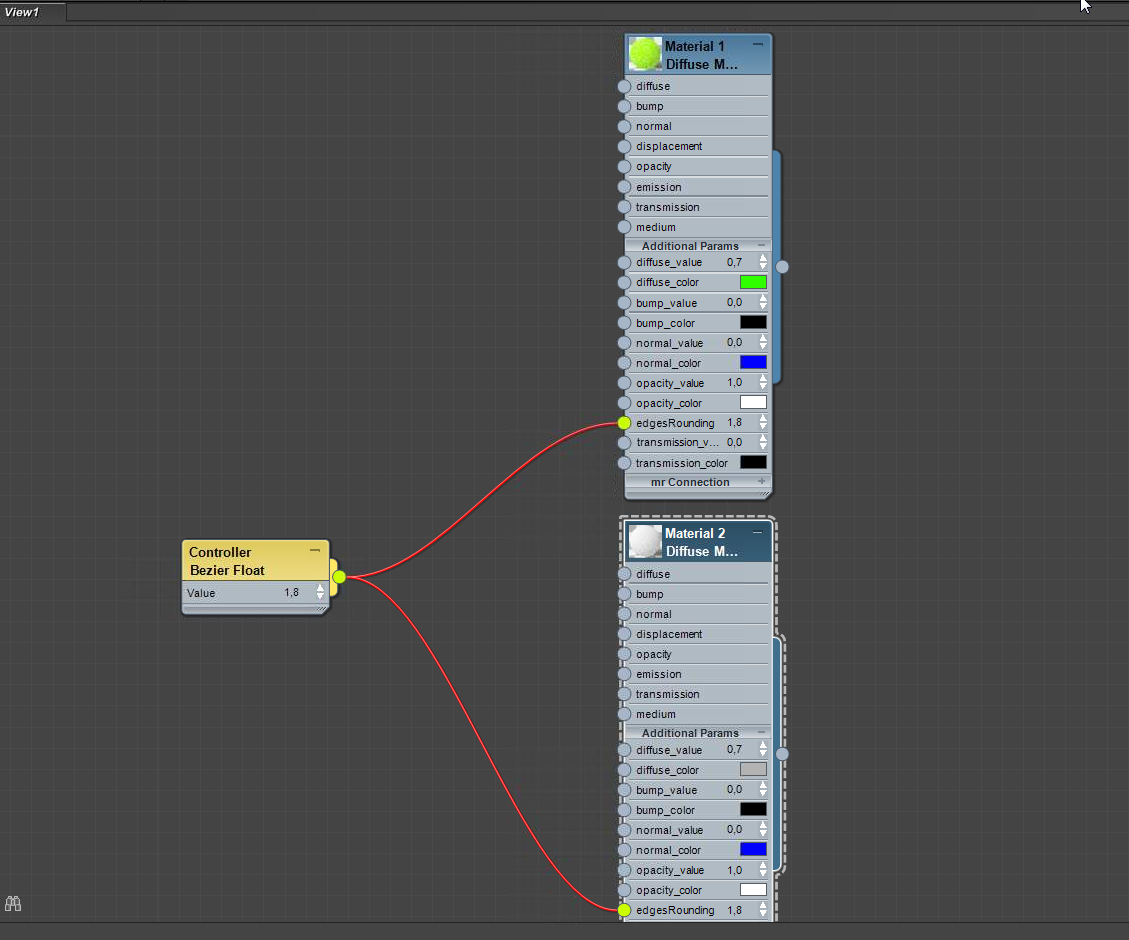The width and height of the screenshot is (1129, 940).
Task: Click Material 2 displacement input socket
Action: point(624,635)
